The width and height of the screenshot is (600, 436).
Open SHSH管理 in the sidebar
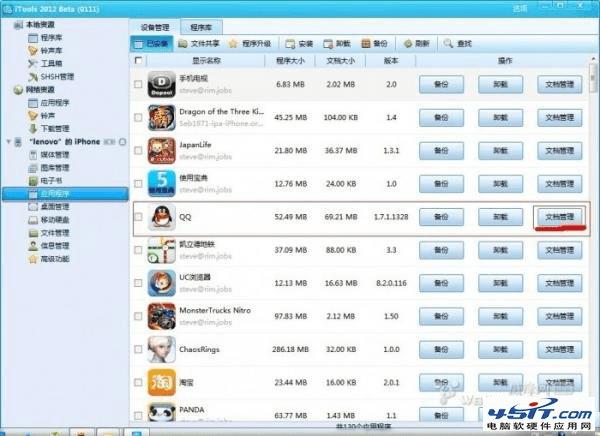click(51, 77)
